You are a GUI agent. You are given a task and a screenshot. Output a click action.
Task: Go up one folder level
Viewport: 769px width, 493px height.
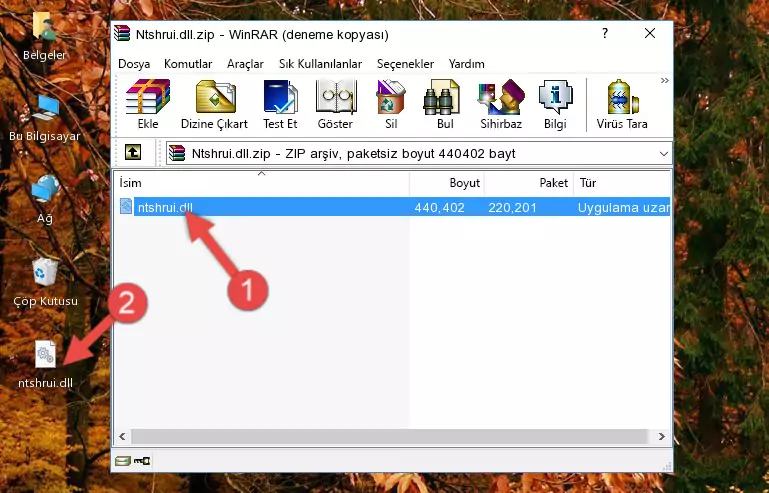(133, 153)
